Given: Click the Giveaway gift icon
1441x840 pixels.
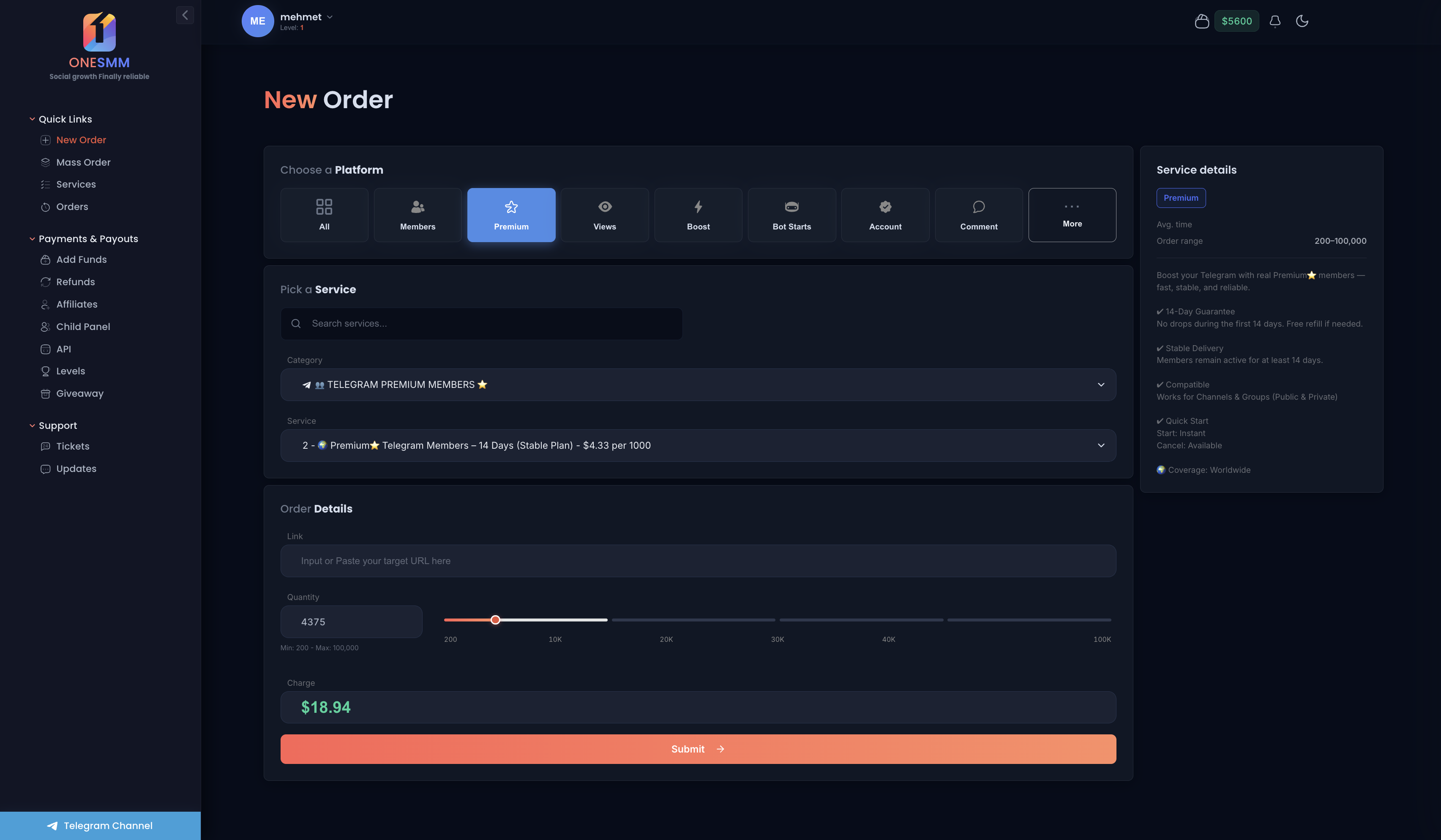Looking at the screenshot, I should [45, 393].
